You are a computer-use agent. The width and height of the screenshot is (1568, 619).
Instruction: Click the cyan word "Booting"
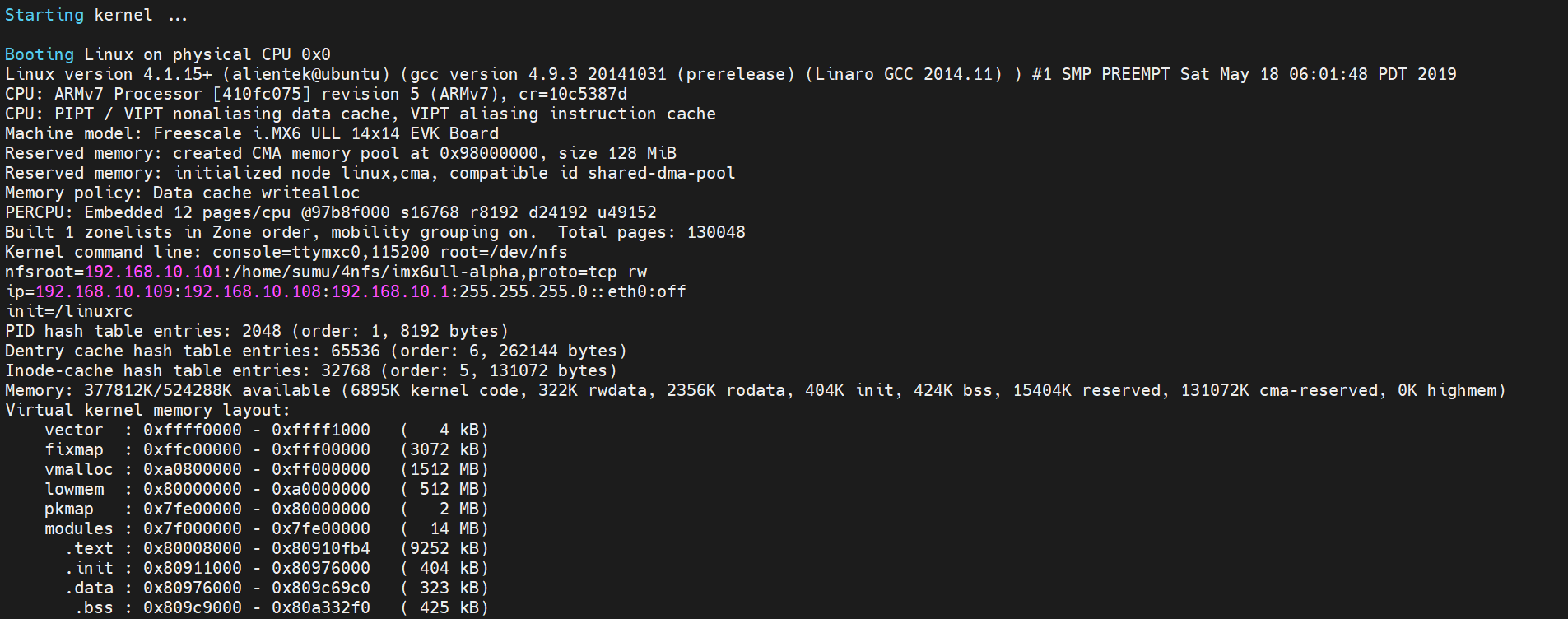[39, 54]
